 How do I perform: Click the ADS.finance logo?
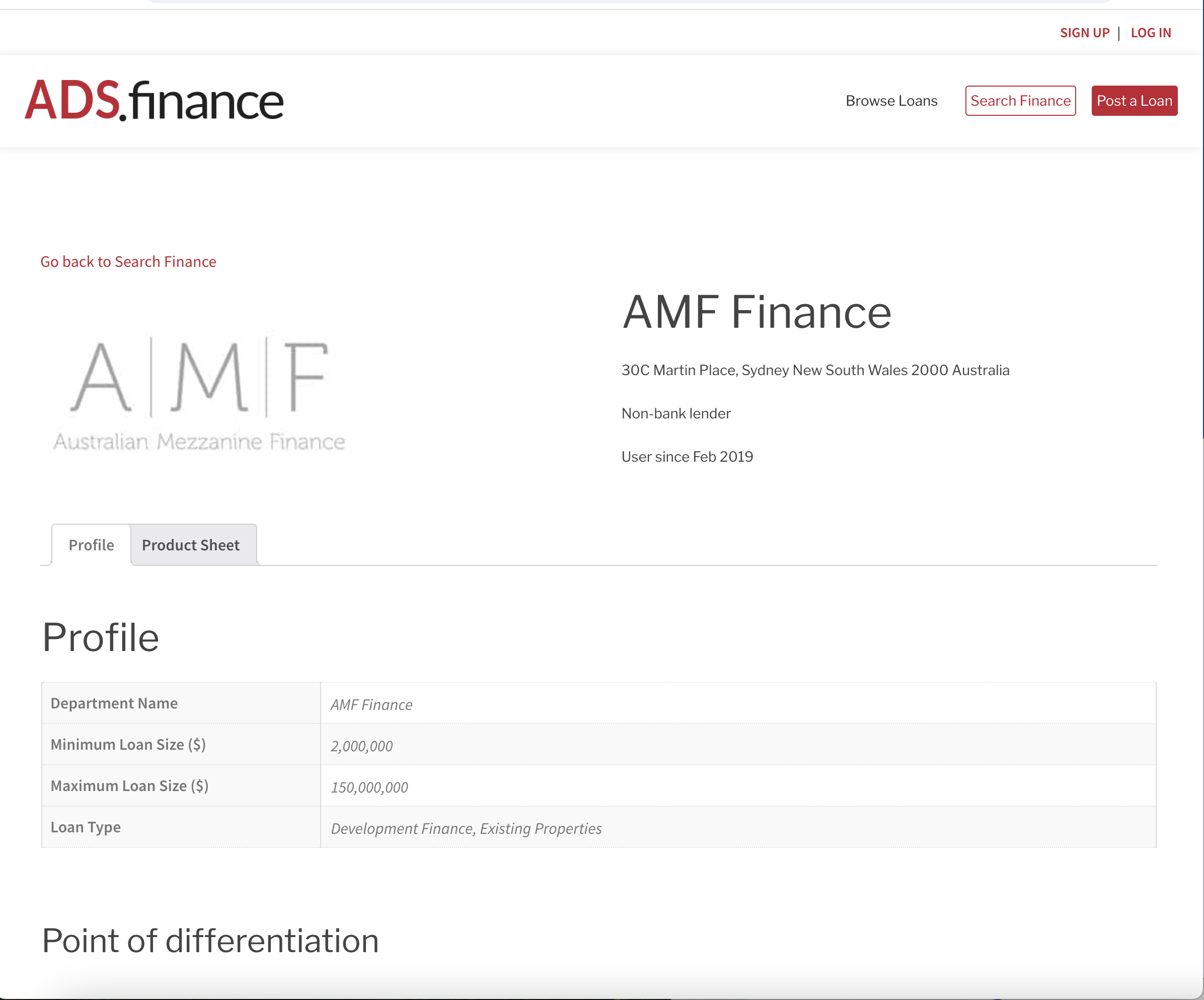click(154, 100)
